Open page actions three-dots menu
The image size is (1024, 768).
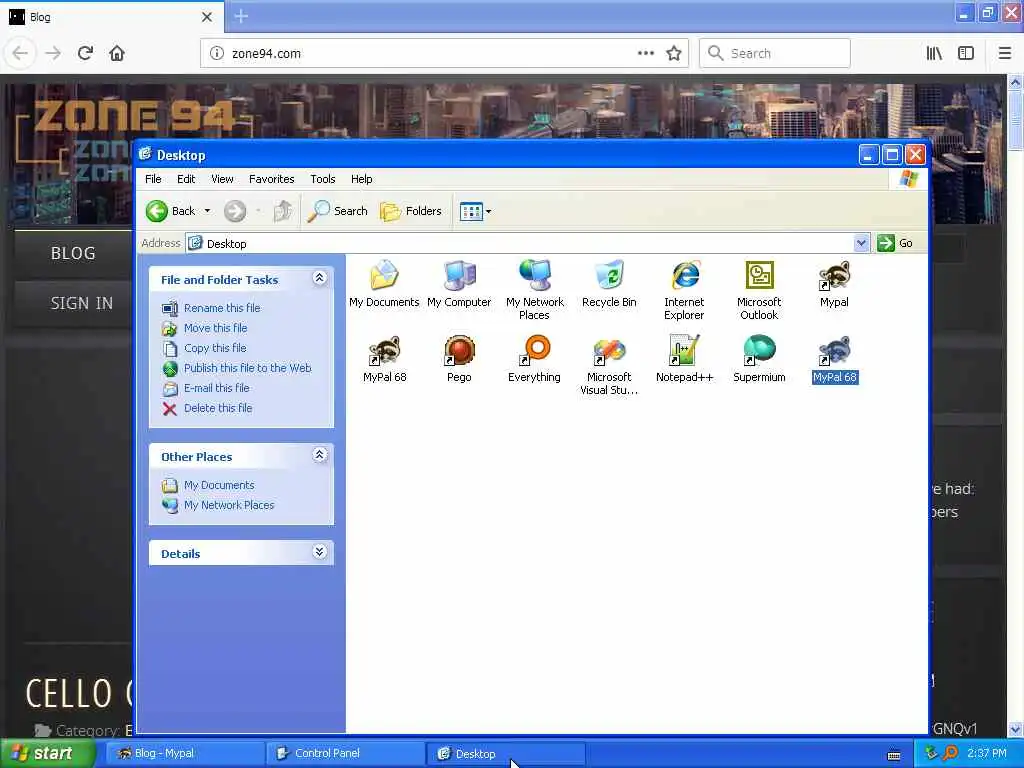[646, 53]
